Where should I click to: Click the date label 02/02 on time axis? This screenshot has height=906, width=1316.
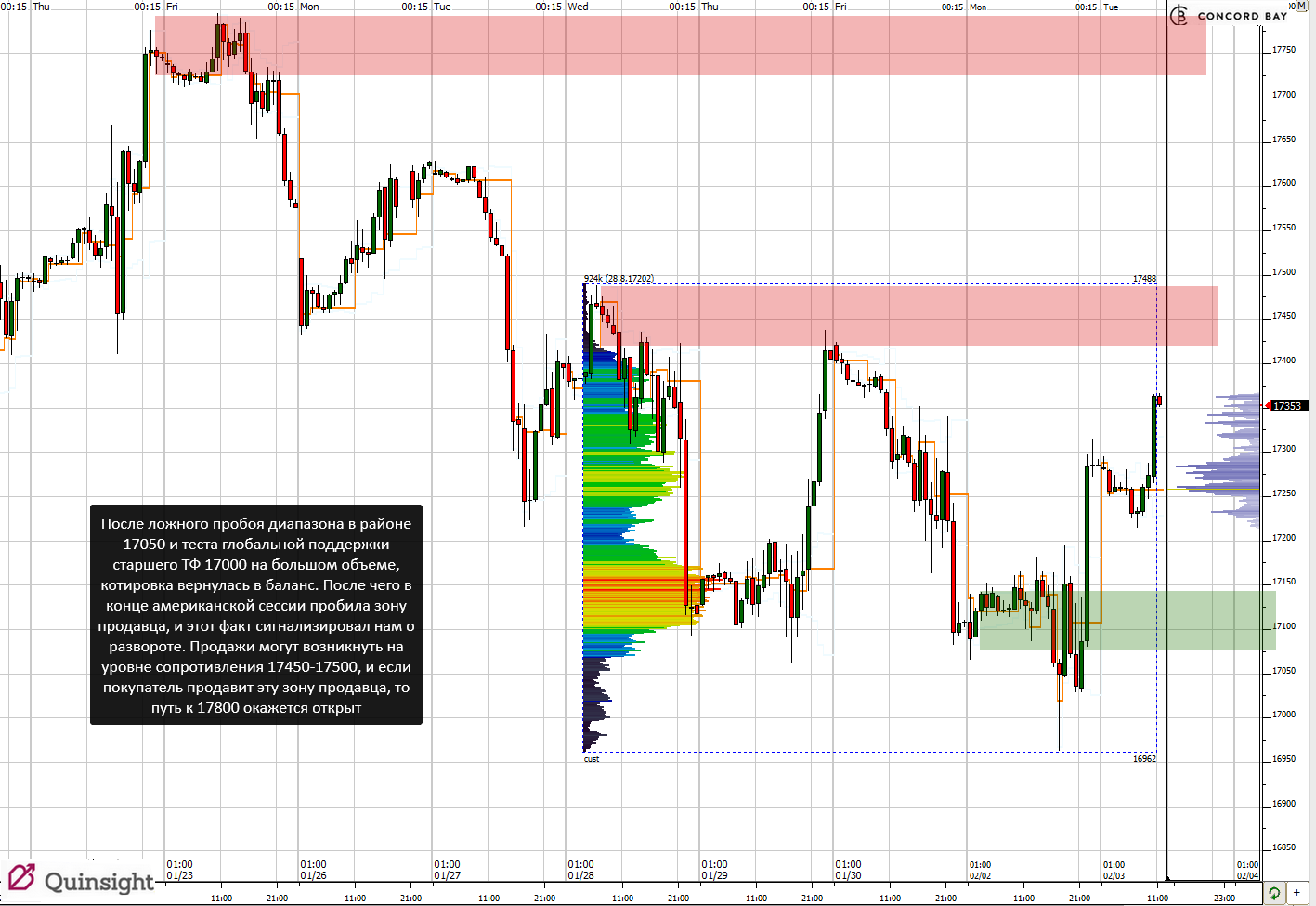(x=980, y=875)
